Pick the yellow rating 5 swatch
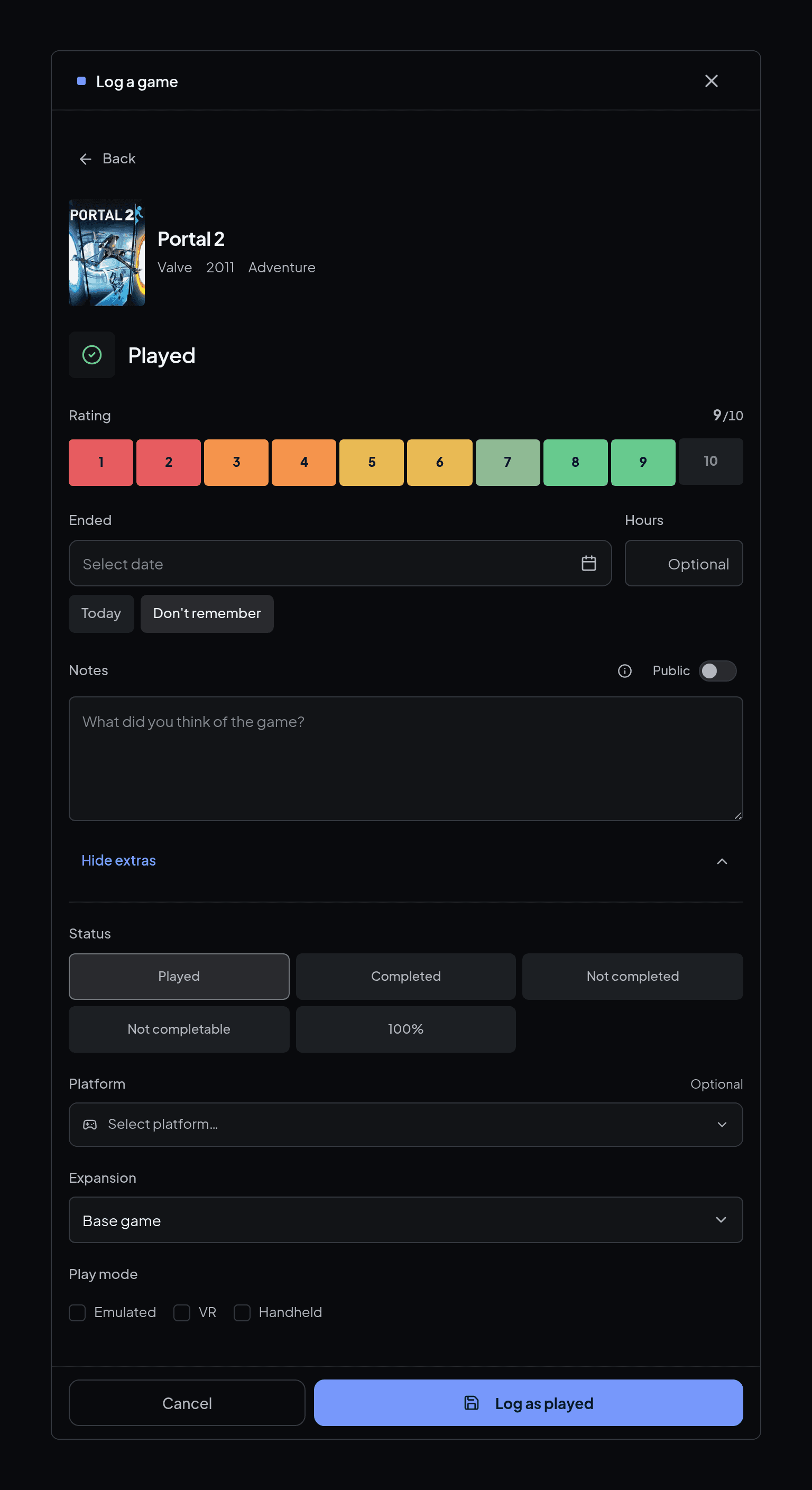This screenshot has width=812, height=1490. tap(371, 462)
